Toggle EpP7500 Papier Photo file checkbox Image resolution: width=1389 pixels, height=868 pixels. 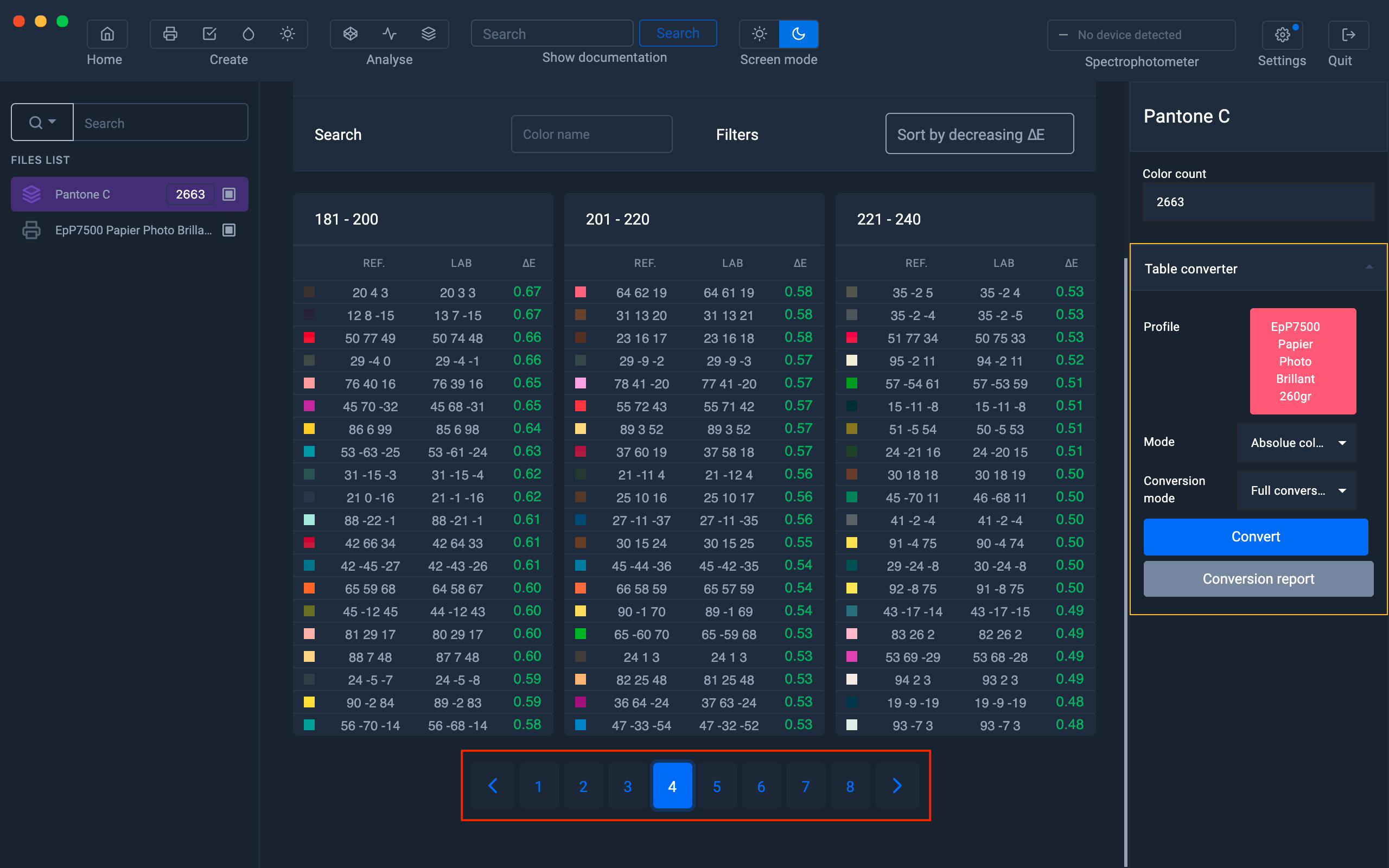point(229,230)
